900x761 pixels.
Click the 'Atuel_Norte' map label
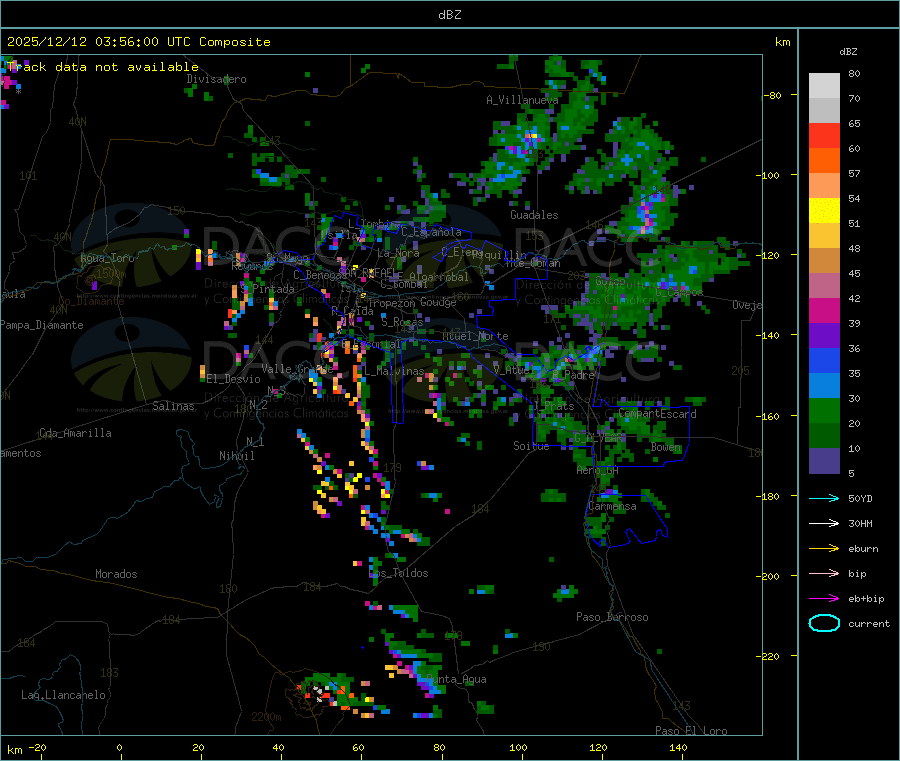point(475,336)
